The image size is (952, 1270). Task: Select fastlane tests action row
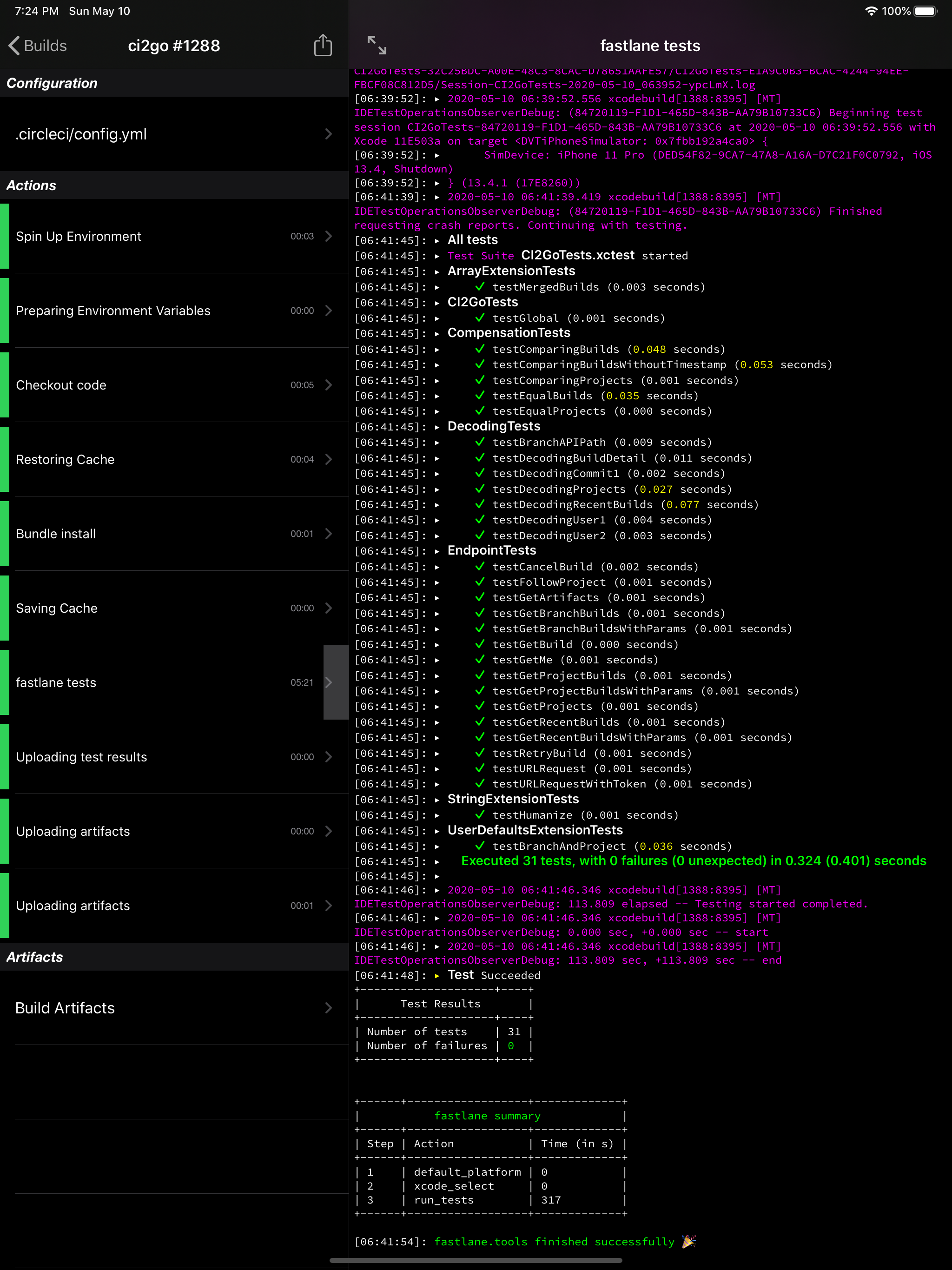174,682
